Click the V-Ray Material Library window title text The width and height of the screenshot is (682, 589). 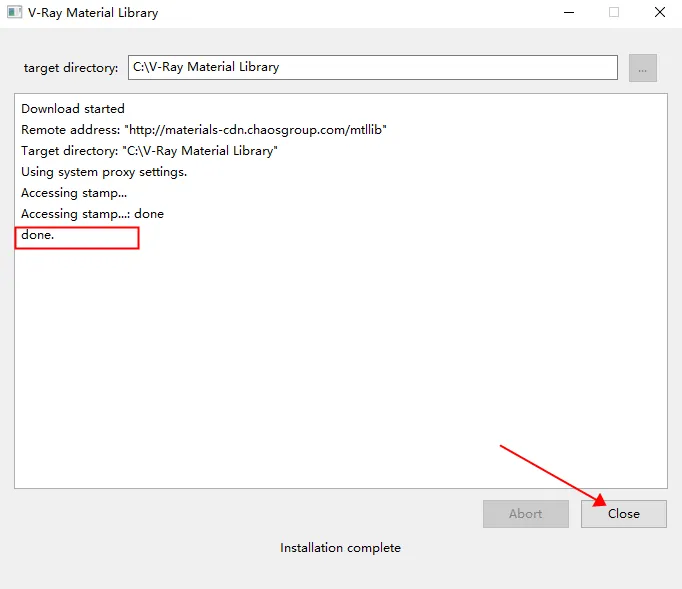point(93,13)
